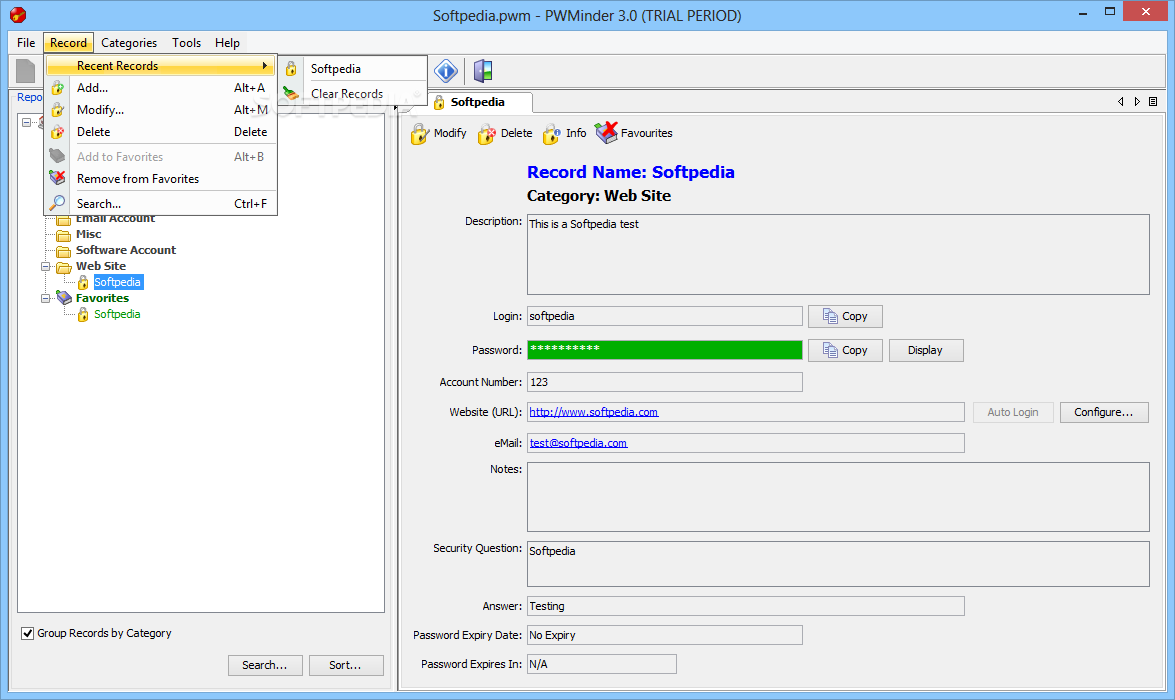Collapse the Favorites tree node

46,298
